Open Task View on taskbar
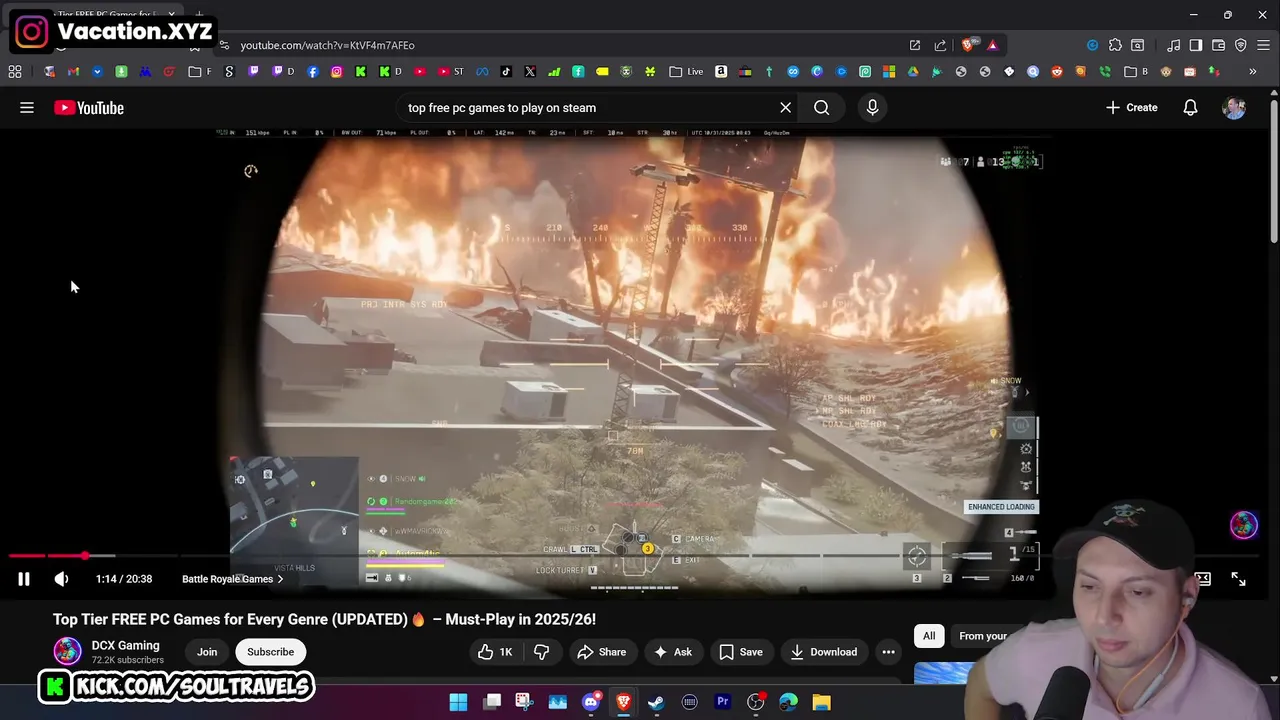This screenshot has width=1280, height=720. tap(492, 702)
